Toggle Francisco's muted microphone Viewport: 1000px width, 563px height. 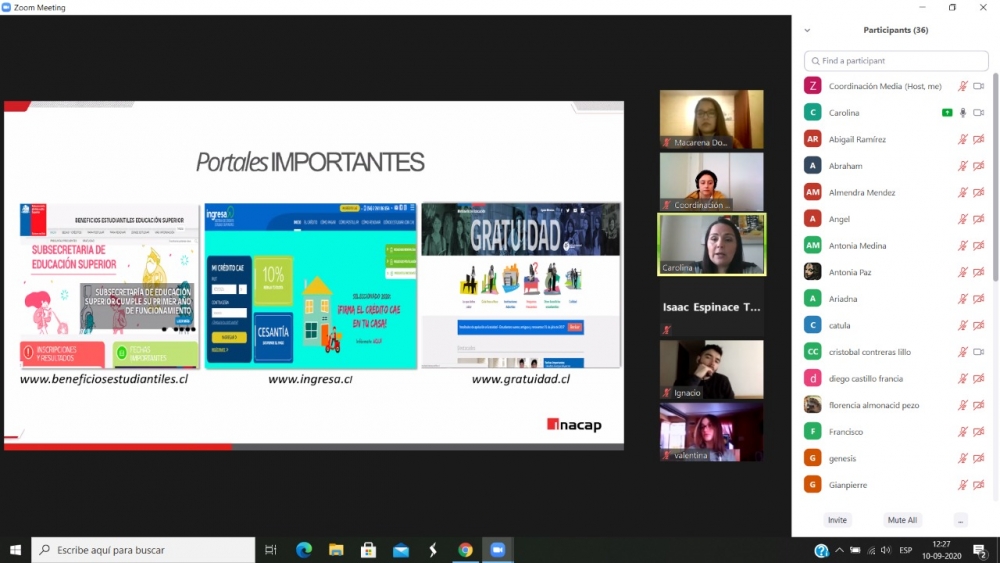click(x=963, y=432)
